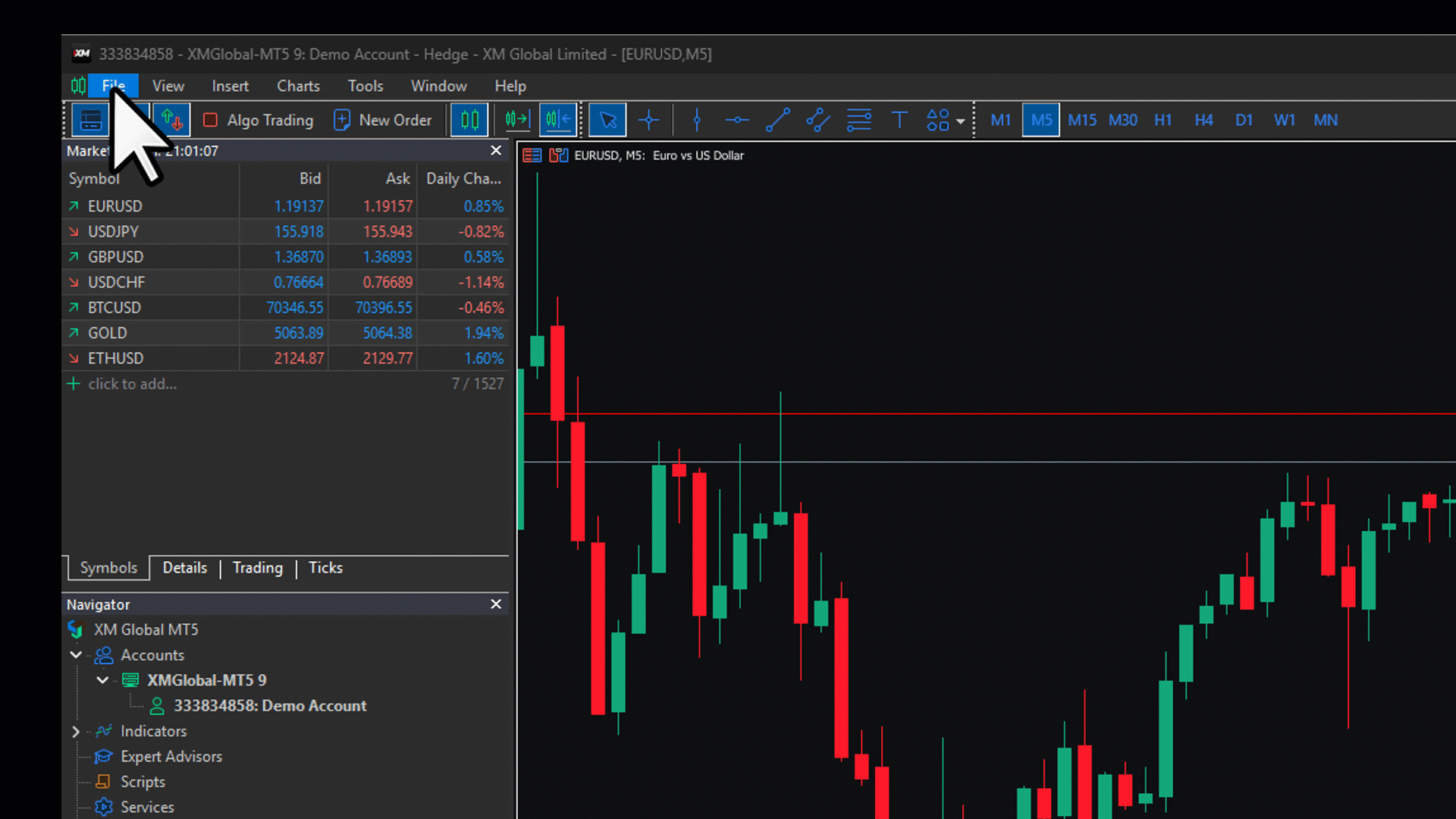Select Expert Advisors in Navigator
Viewport: 1456px width, 819px height.
click(171, 756)
